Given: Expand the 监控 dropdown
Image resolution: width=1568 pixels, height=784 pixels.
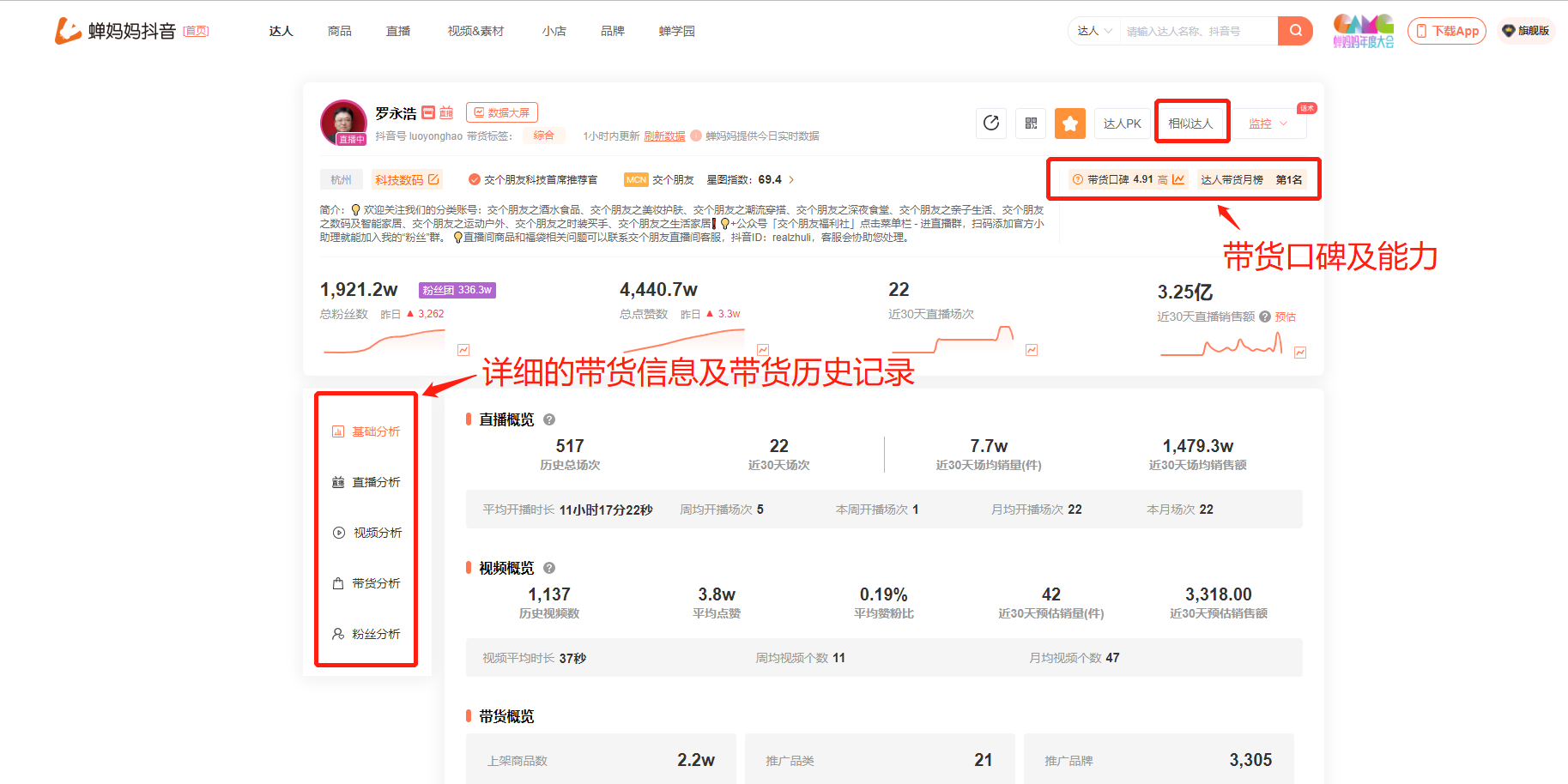Looking at the screenshot, I should pyautogui.click(x=1268, y=124).
